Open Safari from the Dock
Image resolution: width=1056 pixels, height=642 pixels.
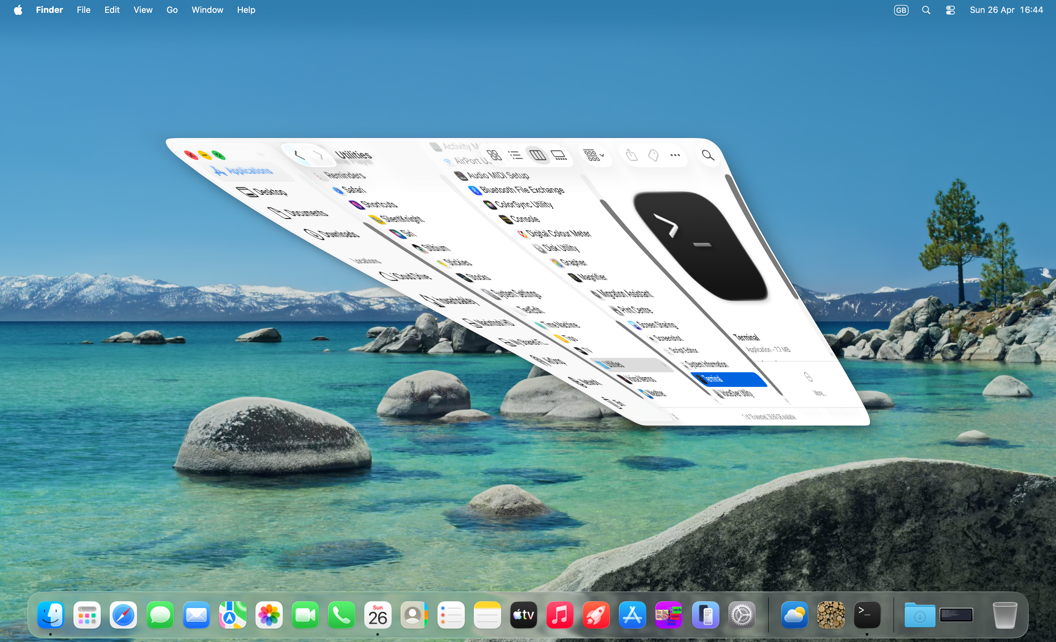point(123,615)
